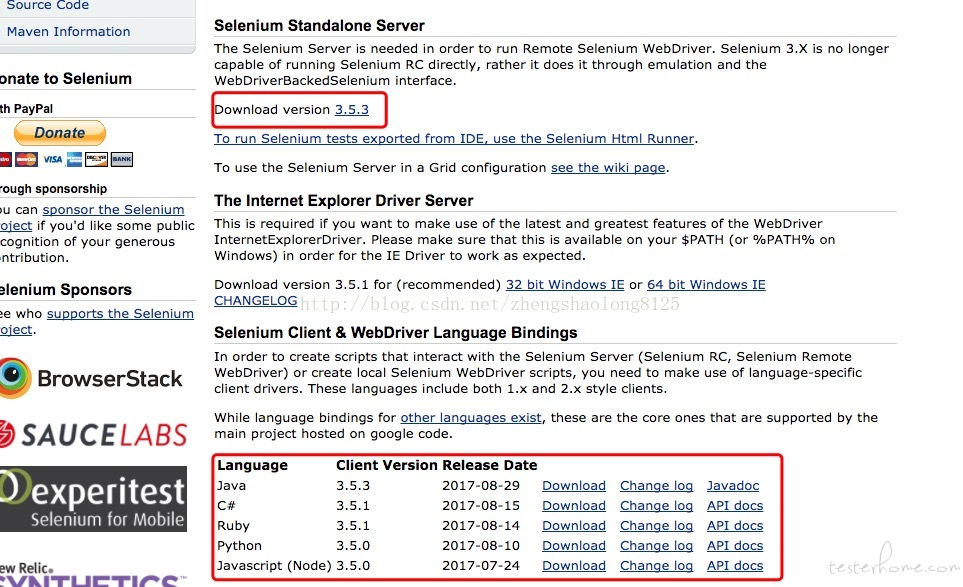Click the 'Release Date' column header

(x=489, y=465)
